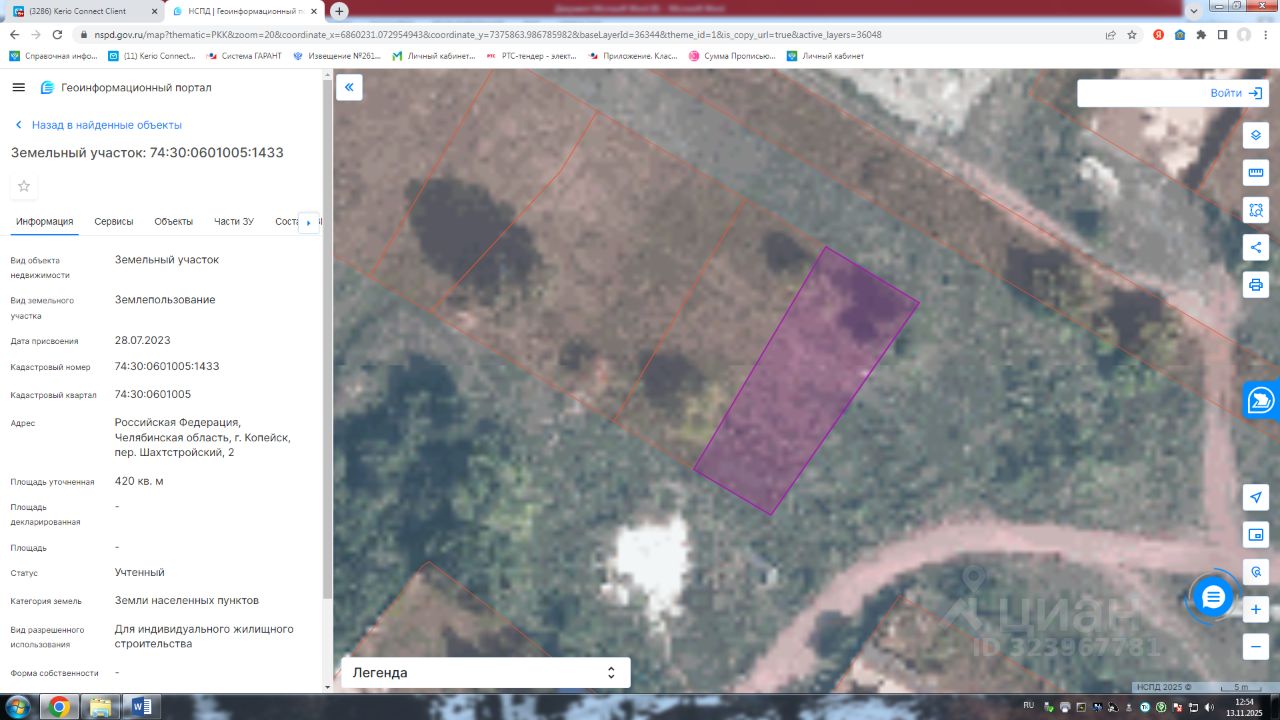Click the Windows Start button
The height and width of the screenshot is (720, 1280).
pyautogui.click(x=19, y=707)
